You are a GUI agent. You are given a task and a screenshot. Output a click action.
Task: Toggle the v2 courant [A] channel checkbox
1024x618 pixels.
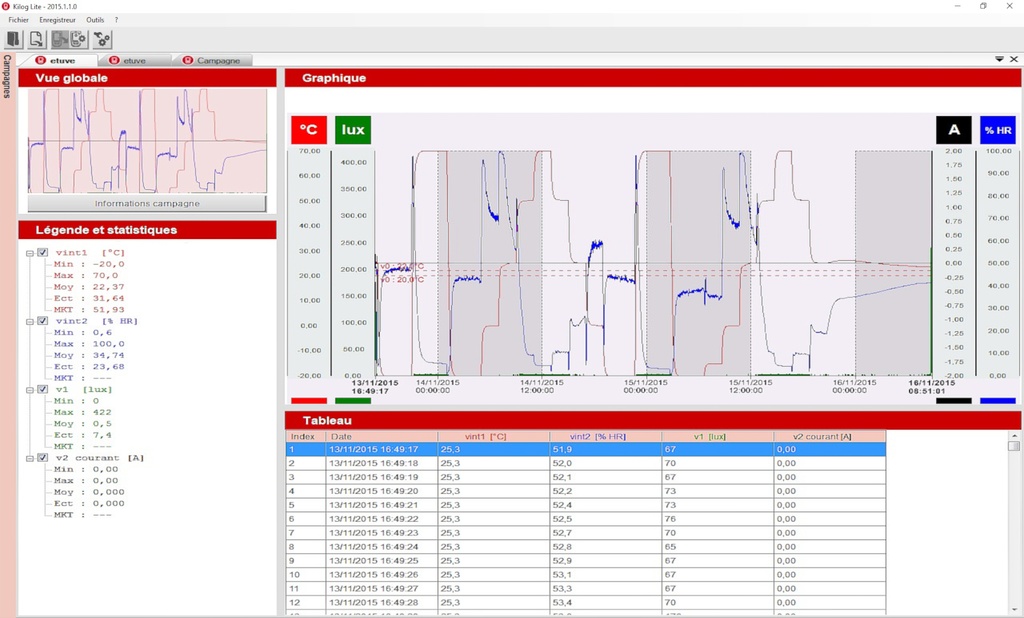42,458
